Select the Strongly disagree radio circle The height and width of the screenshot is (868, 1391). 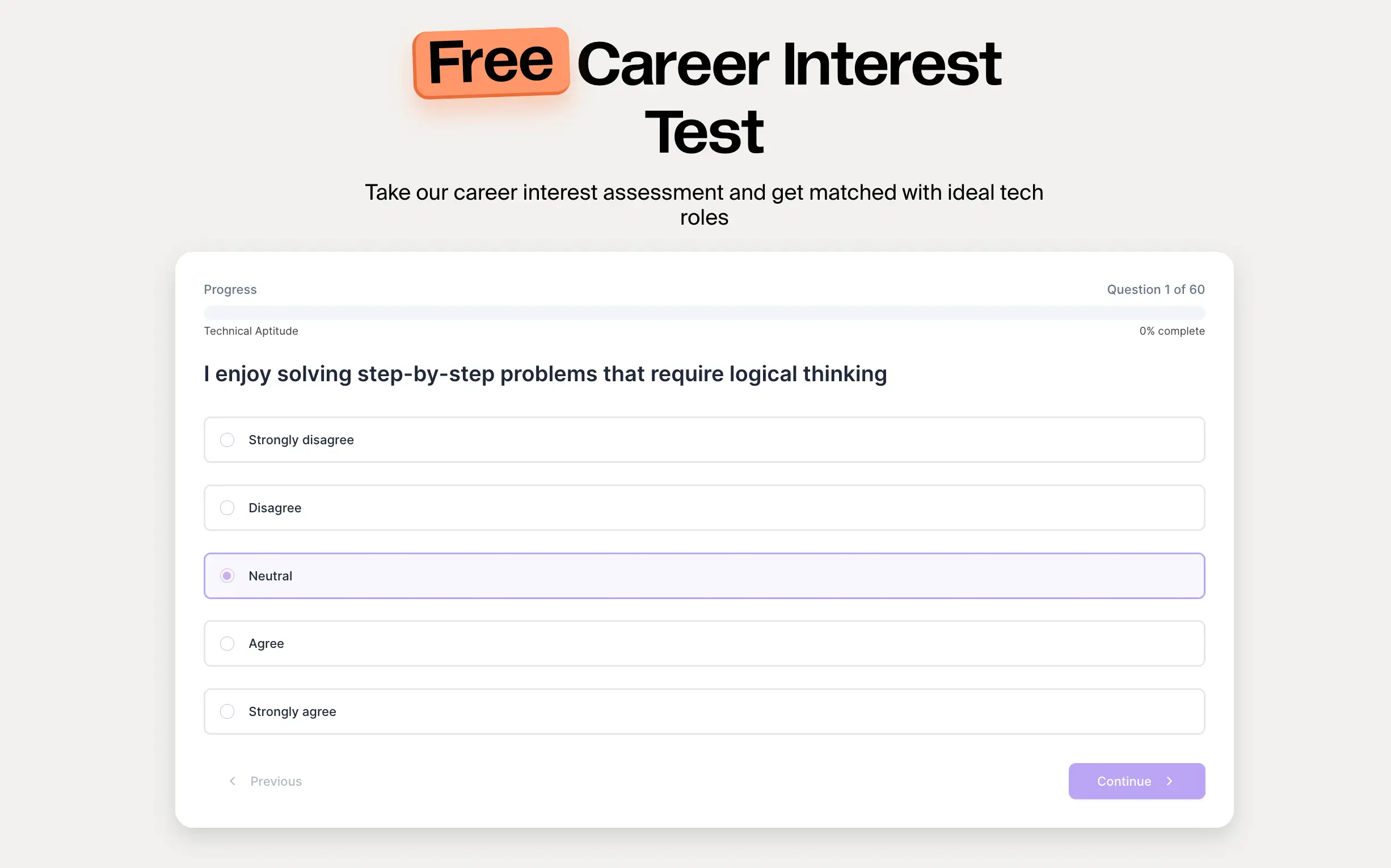(x=227, y=440)
